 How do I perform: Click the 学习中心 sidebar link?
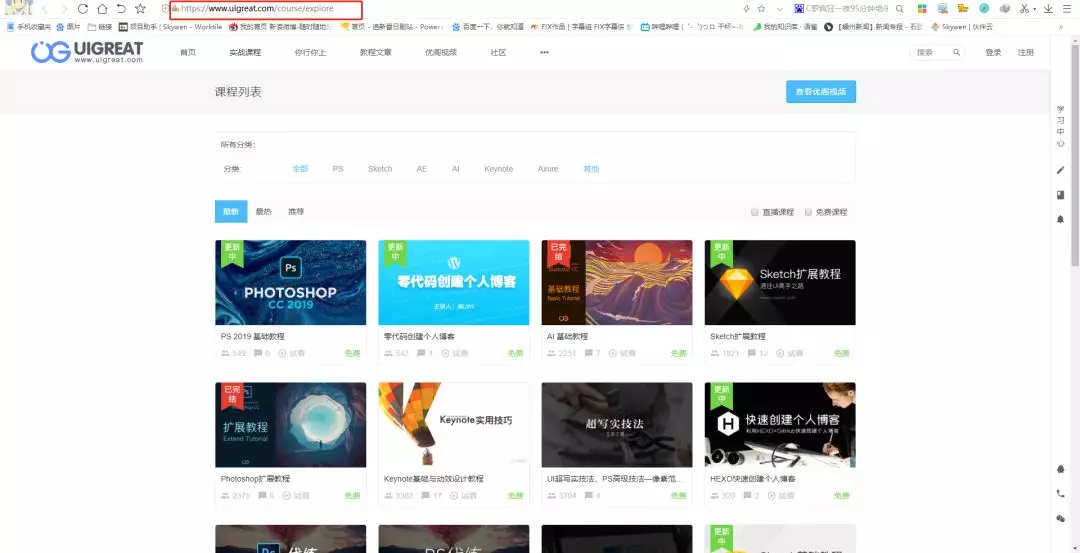pyautogui.click(x=1061, y=126)
